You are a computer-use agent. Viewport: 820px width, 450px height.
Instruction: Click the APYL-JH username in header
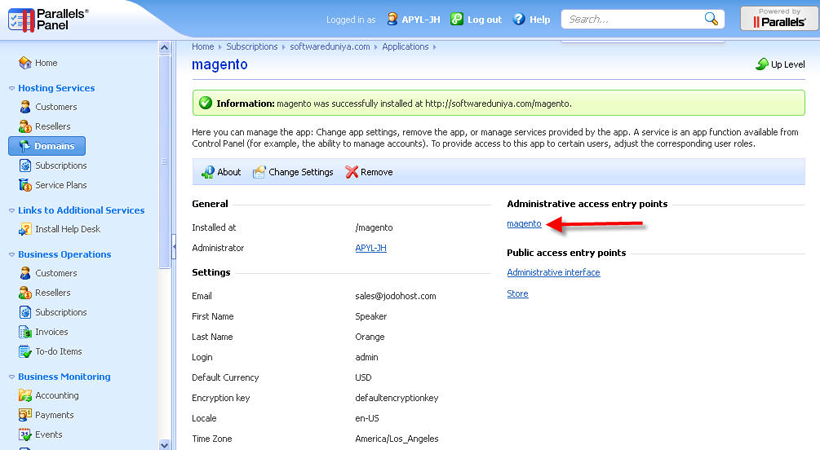coord(421,20)
